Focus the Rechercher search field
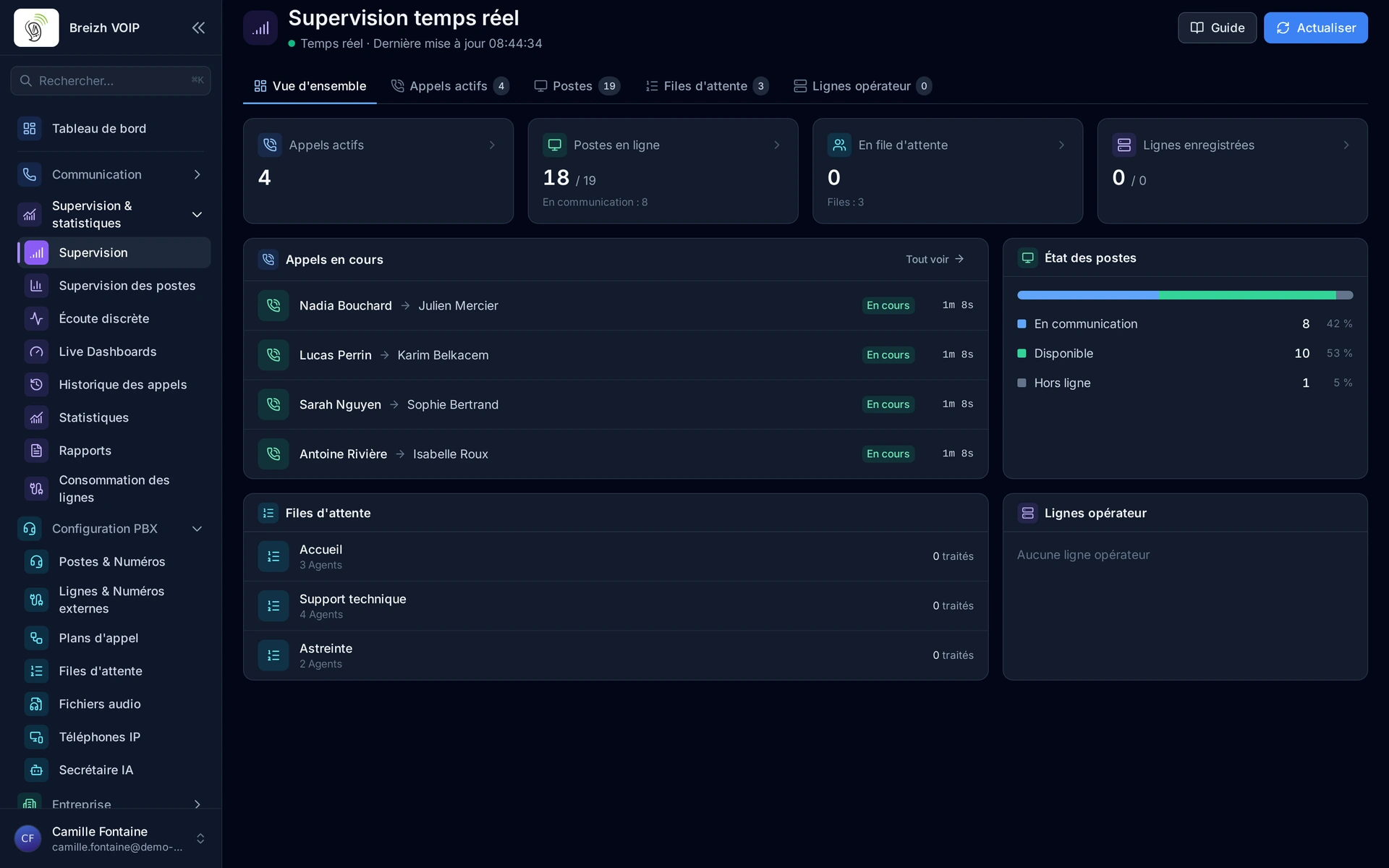 (x=111, y=80)
